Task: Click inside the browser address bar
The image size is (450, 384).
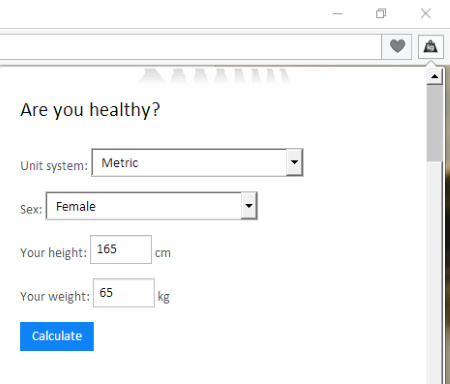Action: pos(188,47)
